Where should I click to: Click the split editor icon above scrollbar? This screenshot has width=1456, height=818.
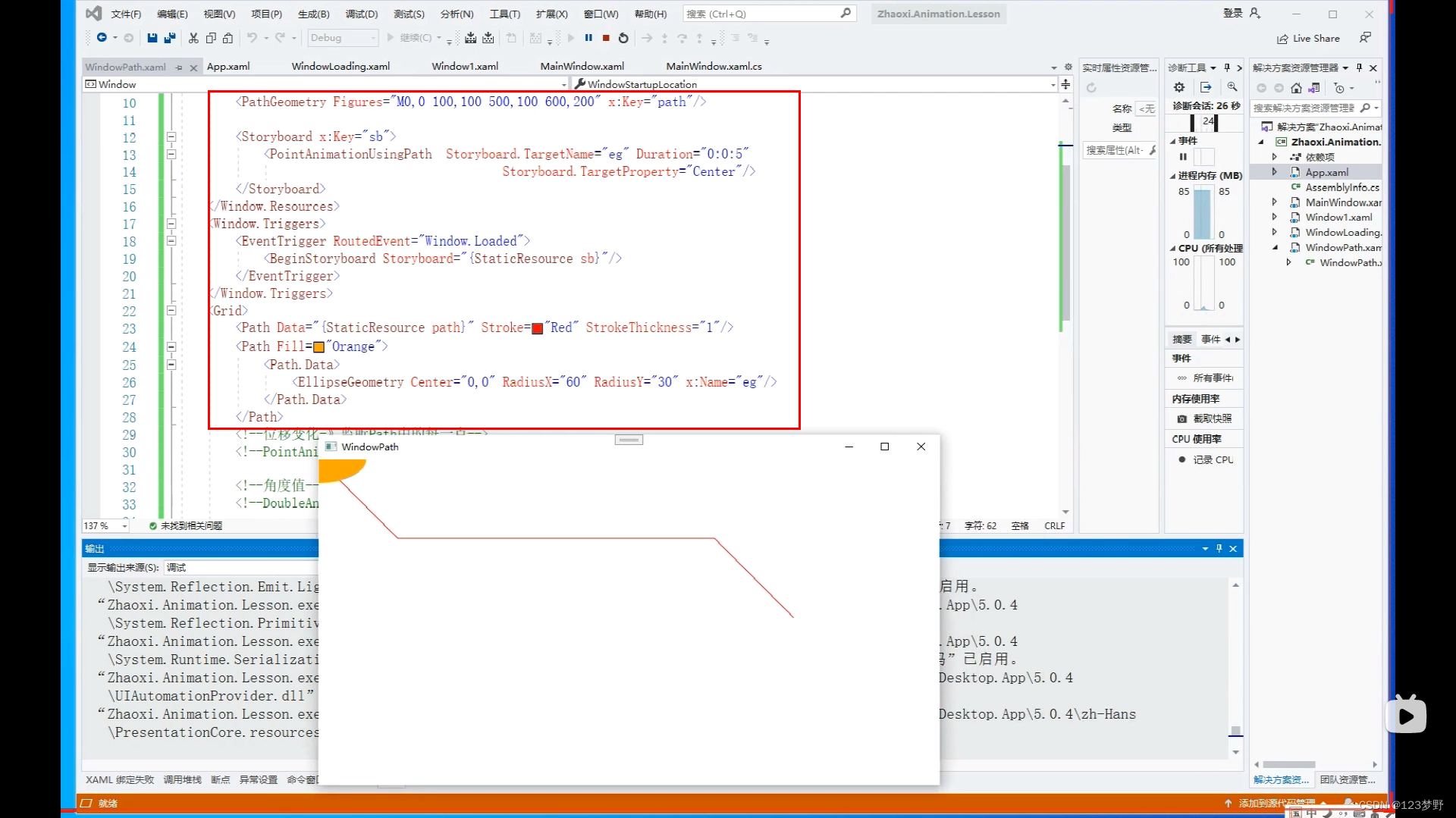[x=1065, y=84]
